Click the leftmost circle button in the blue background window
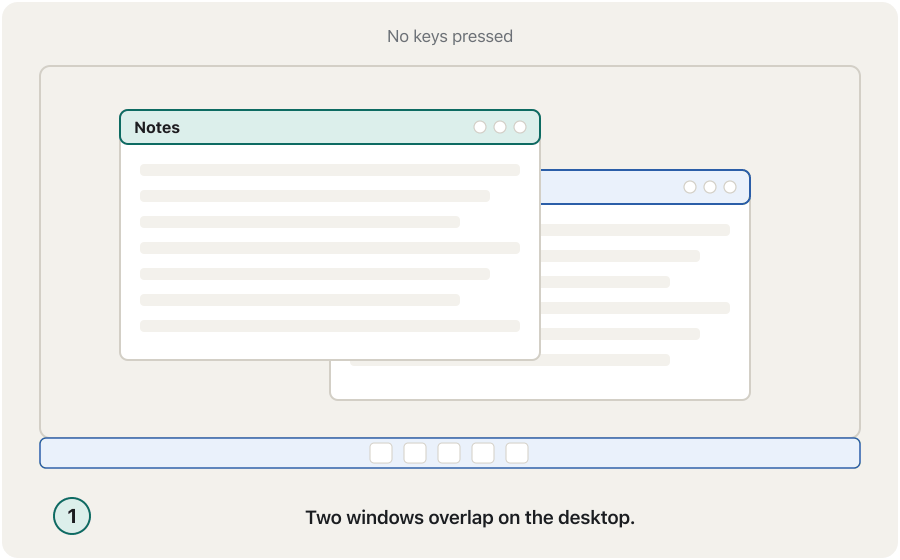Screen dimensions: 900x560 [690, 187]
